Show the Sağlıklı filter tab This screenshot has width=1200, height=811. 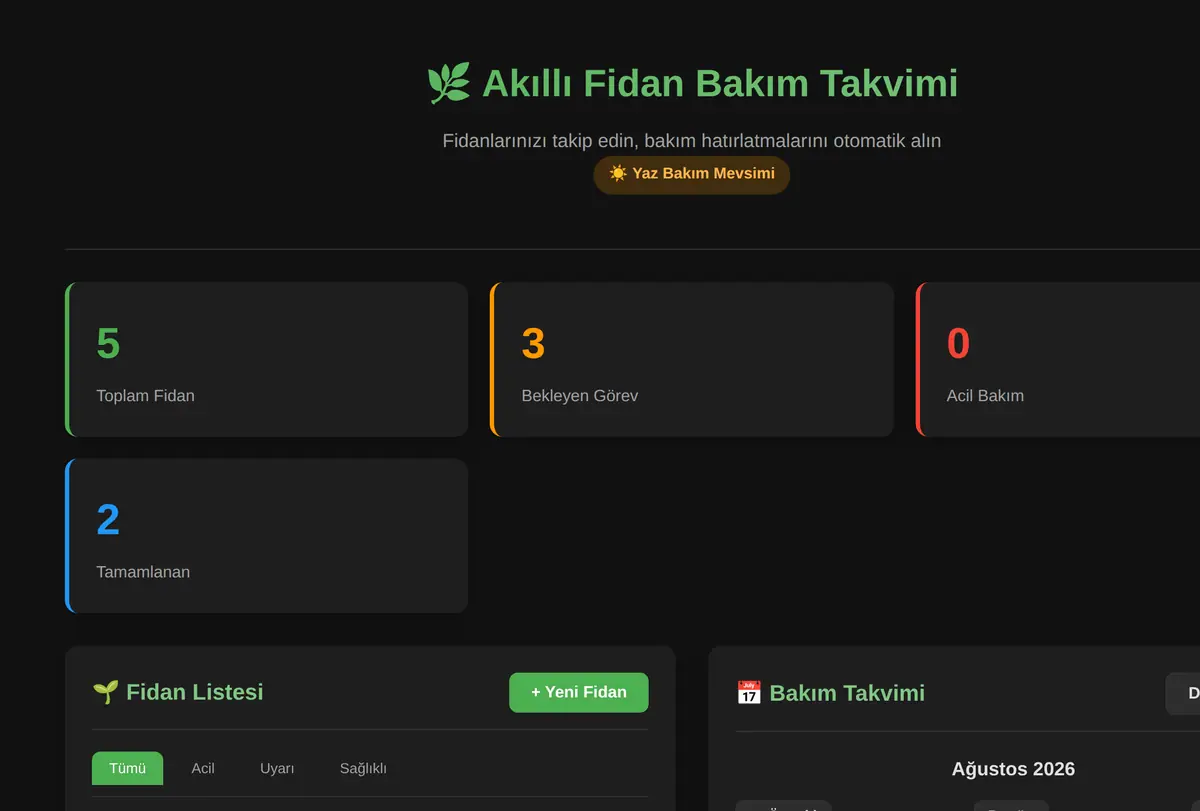[x=363, y=768]
